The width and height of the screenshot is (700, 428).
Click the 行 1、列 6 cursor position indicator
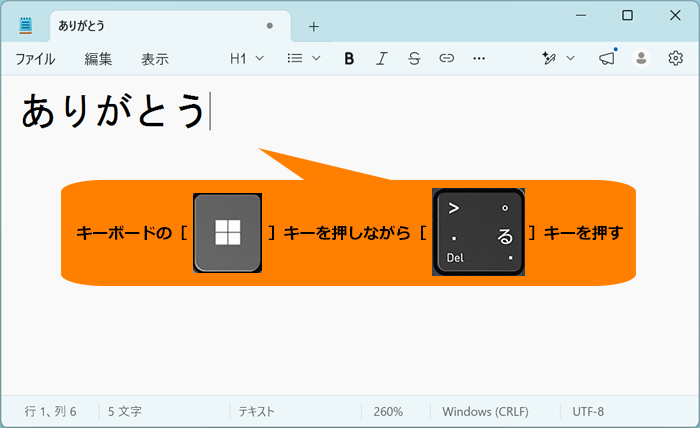click(x=50, y=411)
